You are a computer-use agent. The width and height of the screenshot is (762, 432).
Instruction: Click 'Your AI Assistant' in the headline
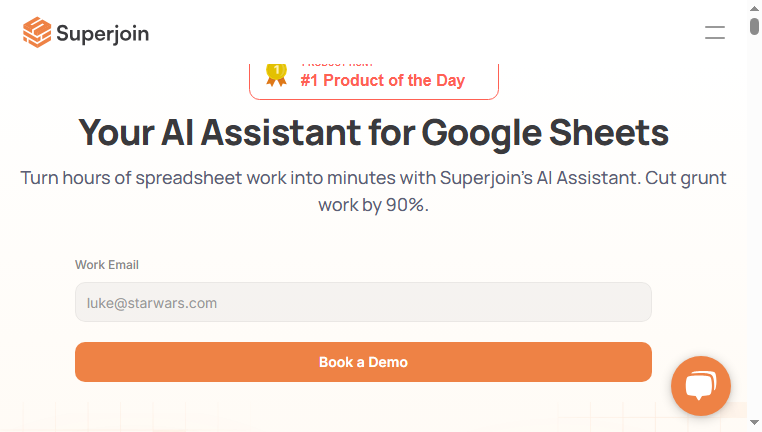coord(219,132)
